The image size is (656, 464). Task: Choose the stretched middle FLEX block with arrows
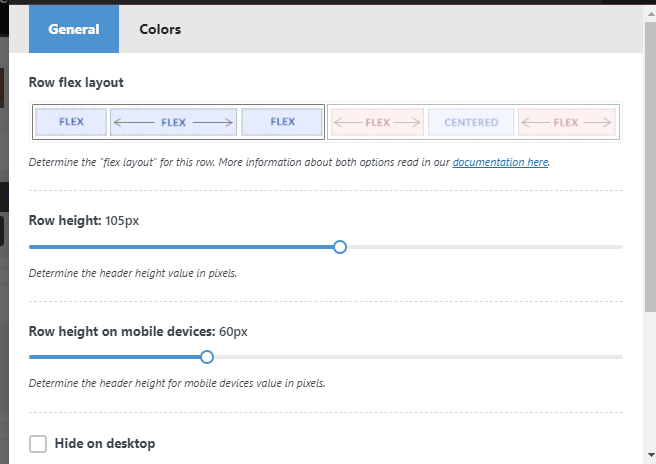click(x=173, y=122)
